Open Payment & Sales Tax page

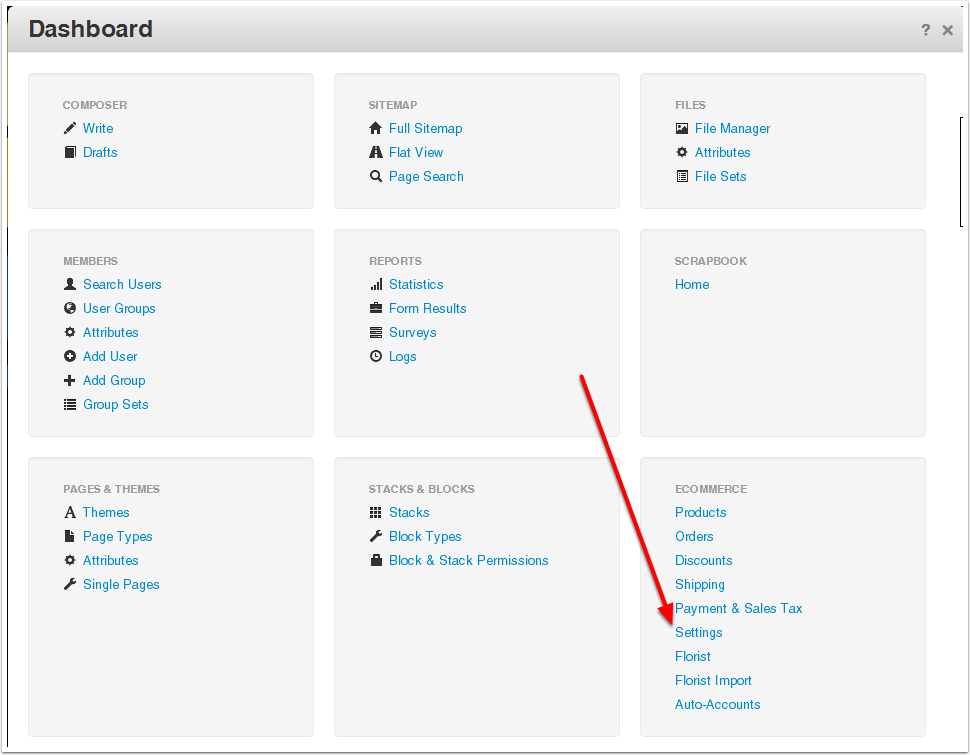coord(738,608)
